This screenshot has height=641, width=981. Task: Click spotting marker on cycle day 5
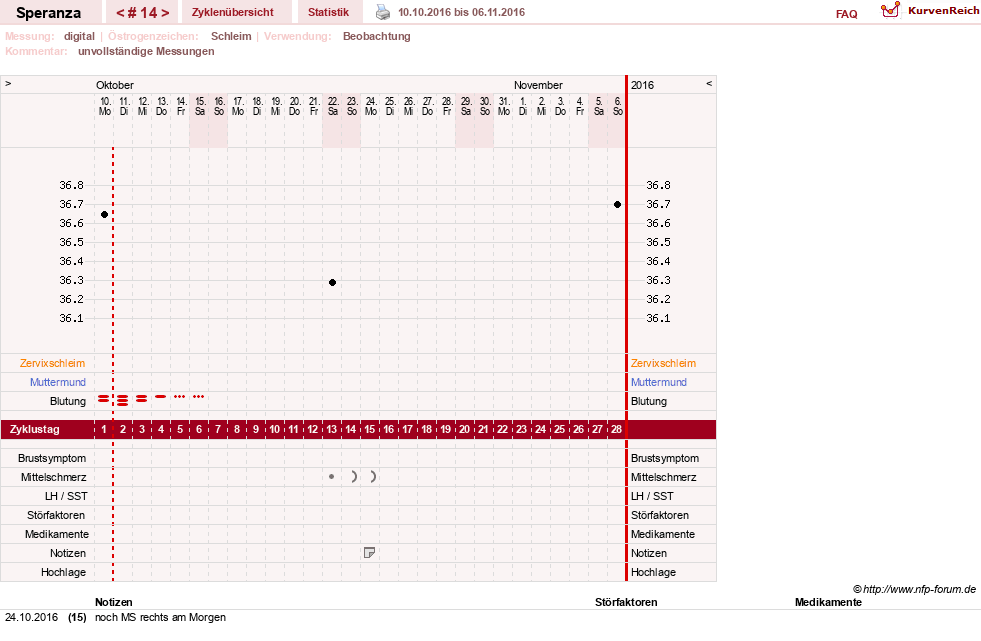coord(180,396)
